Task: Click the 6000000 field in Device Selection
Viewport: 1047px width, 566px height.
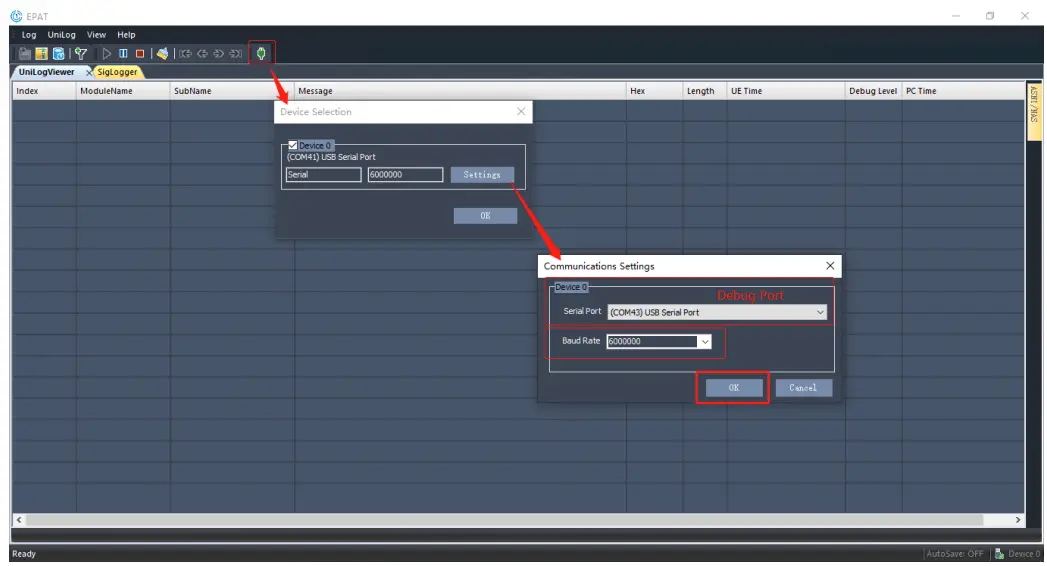Action: point(405,175)
